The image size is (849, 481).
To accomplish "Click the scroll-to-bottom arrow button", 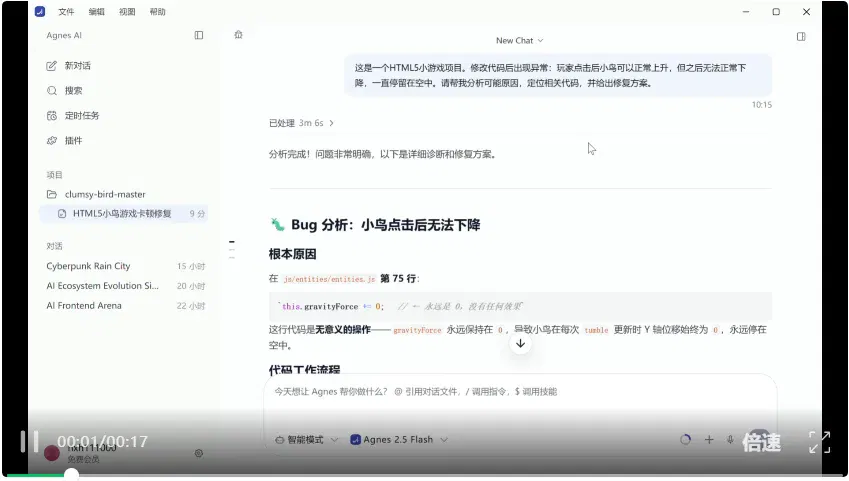I will [520, 343].
